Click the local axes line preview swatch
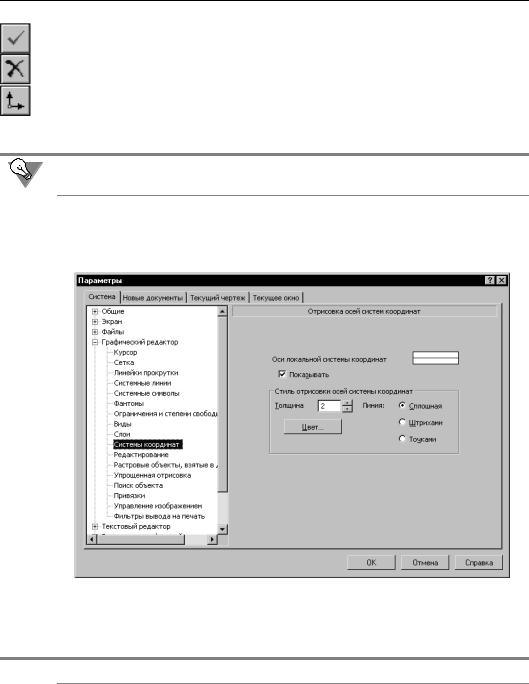Image resolution: width=529 pixels, height=684 pixels. pos(435,358)
